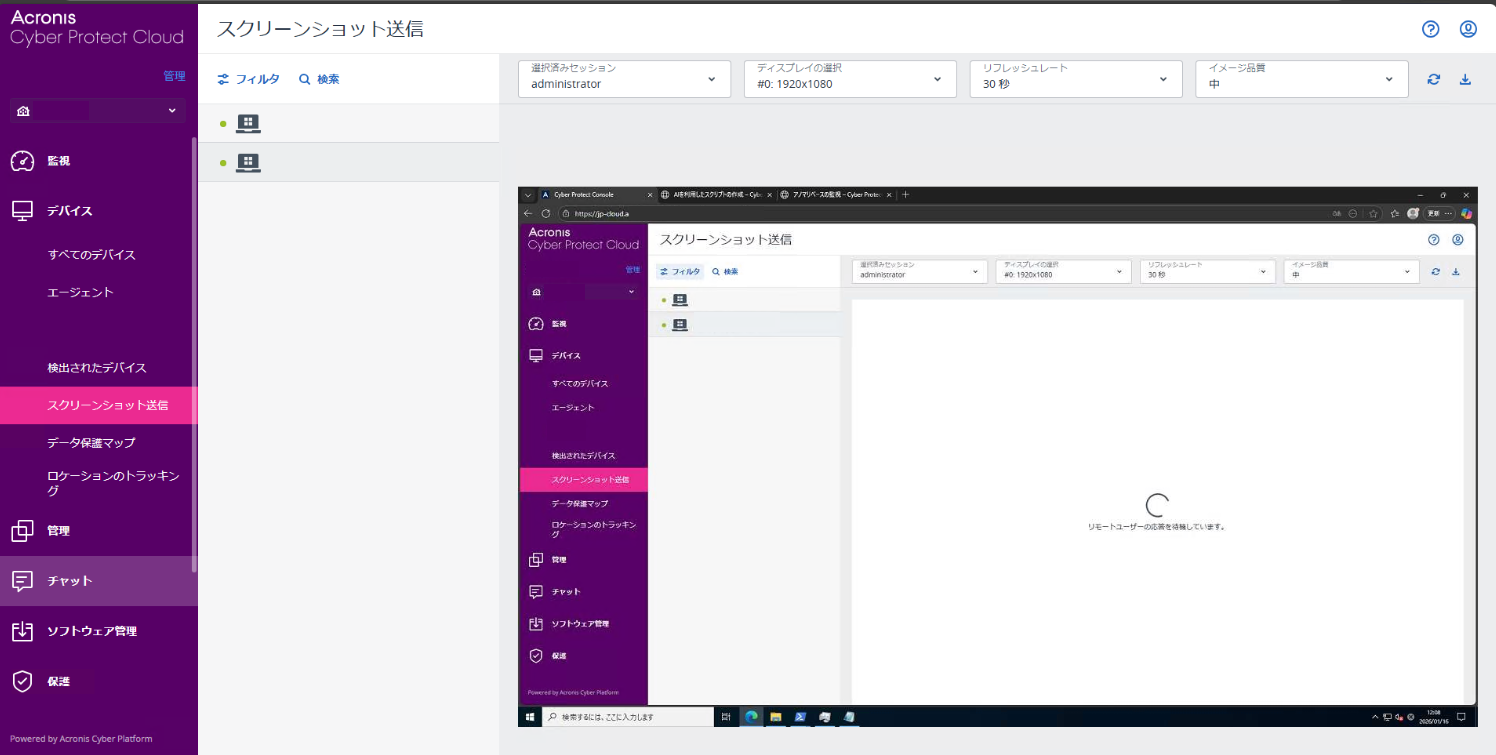The width and height of the screenshot is (1496, 755).
Task: Click the download screenshot icon in the main toolbar
Action: point(1466,80)
